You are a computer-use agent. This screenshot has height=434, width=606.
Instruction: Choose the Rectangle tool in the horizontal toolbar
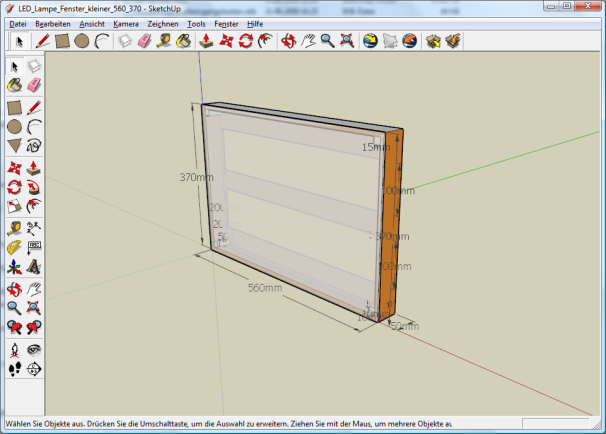tap(62, 41)
